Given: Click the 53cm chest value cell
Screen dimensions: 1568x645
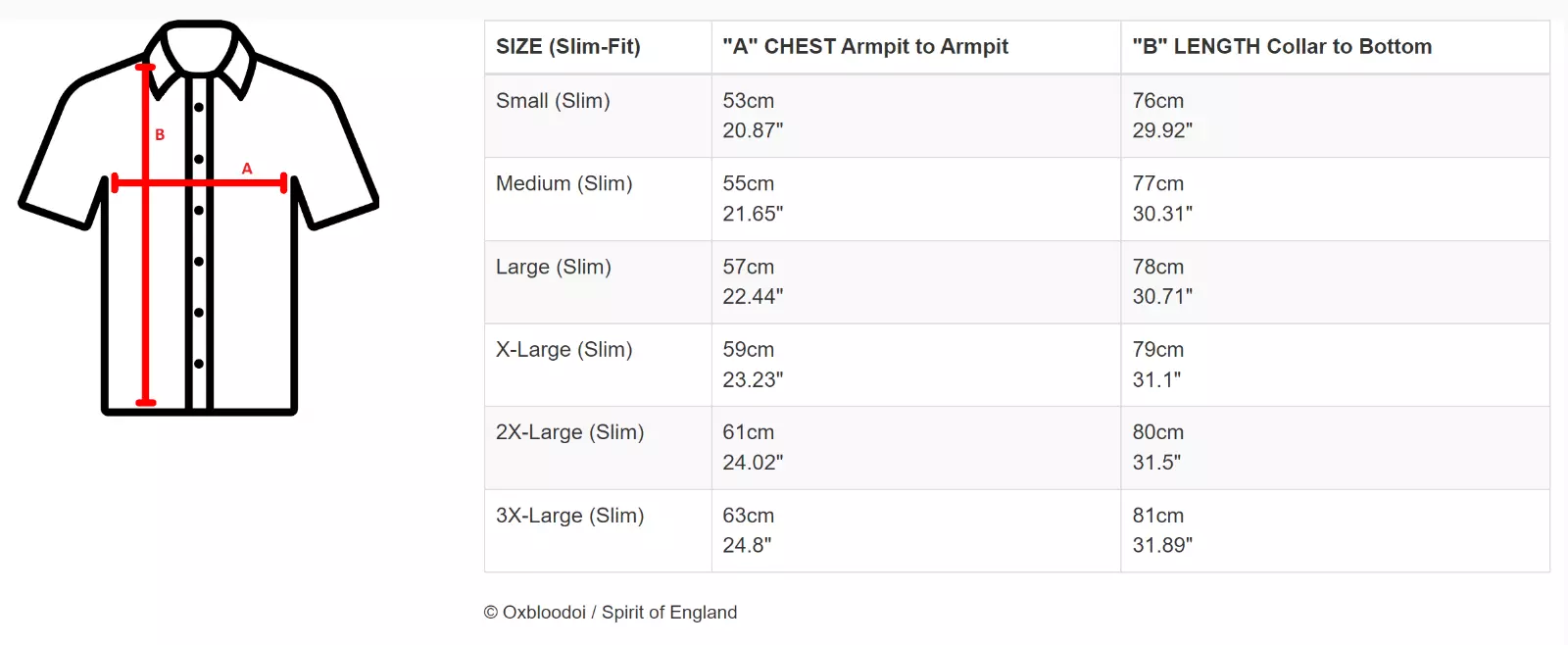Looking at the screenshot, I should 916,116.
